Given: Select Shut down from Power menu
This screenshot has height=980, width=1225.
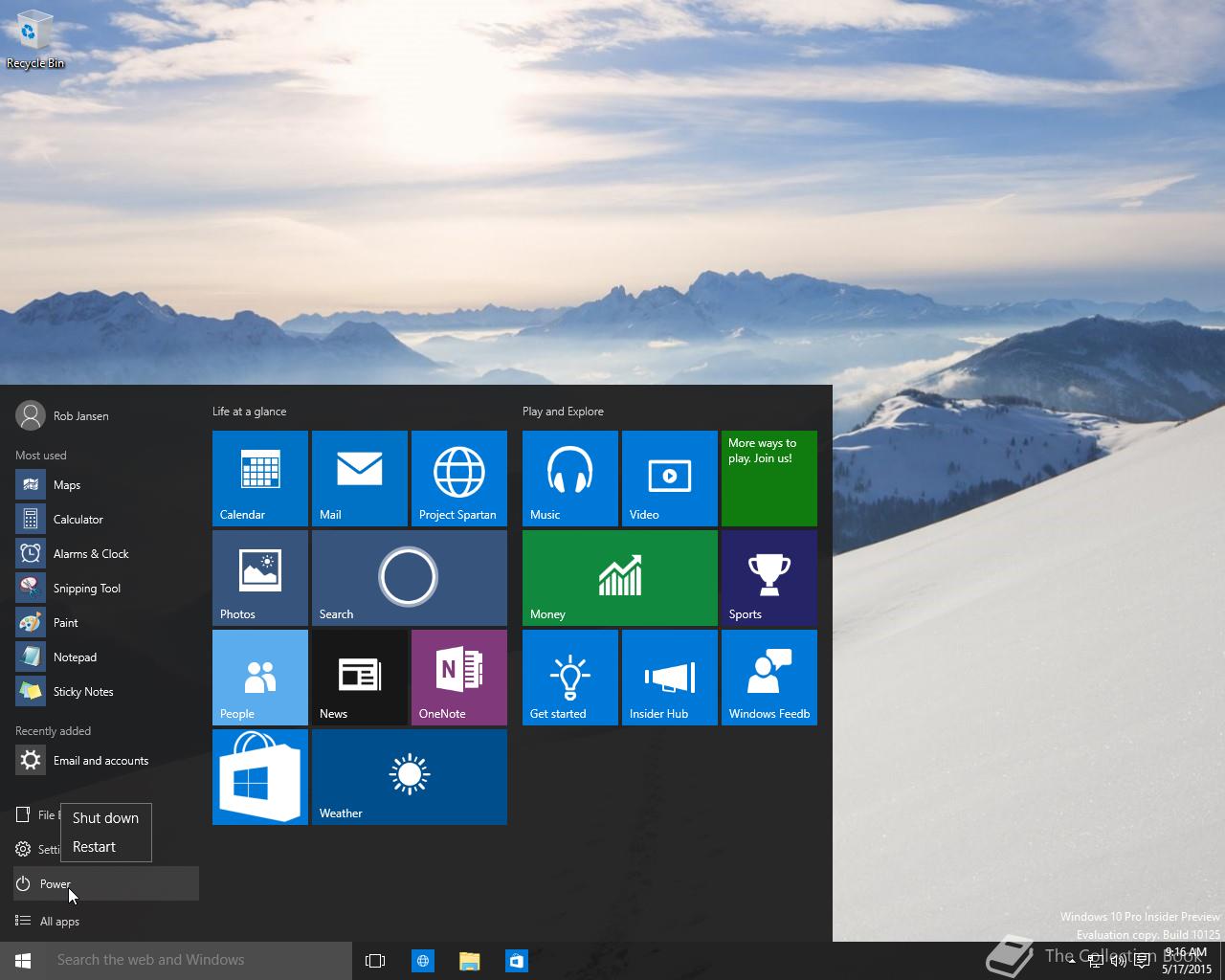Looking at the screenshot, I should click(x=105, y=818).
